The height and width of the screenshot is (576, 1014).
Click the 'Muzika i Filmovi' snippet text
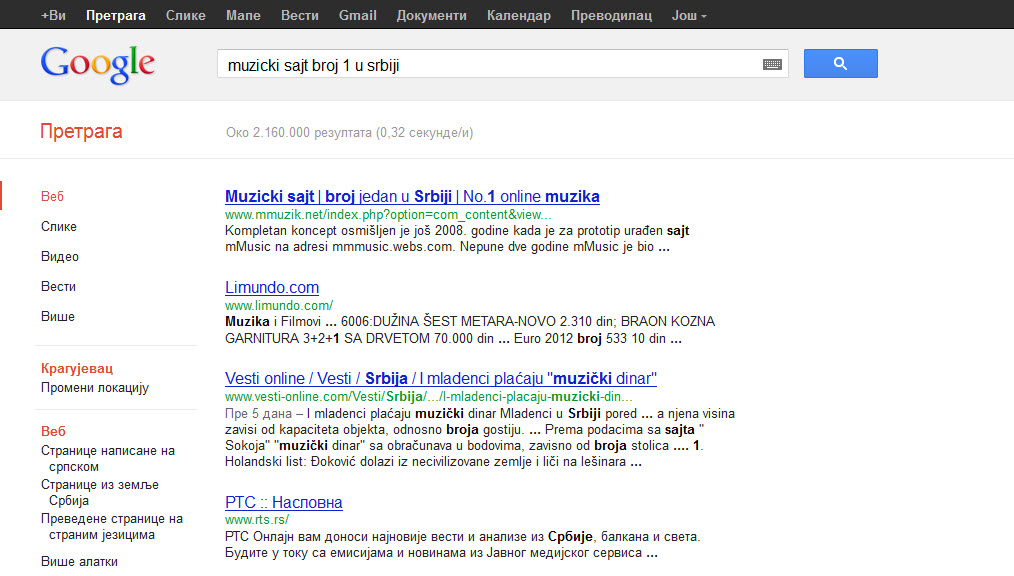pyautogui.click(x=470, y=330)
